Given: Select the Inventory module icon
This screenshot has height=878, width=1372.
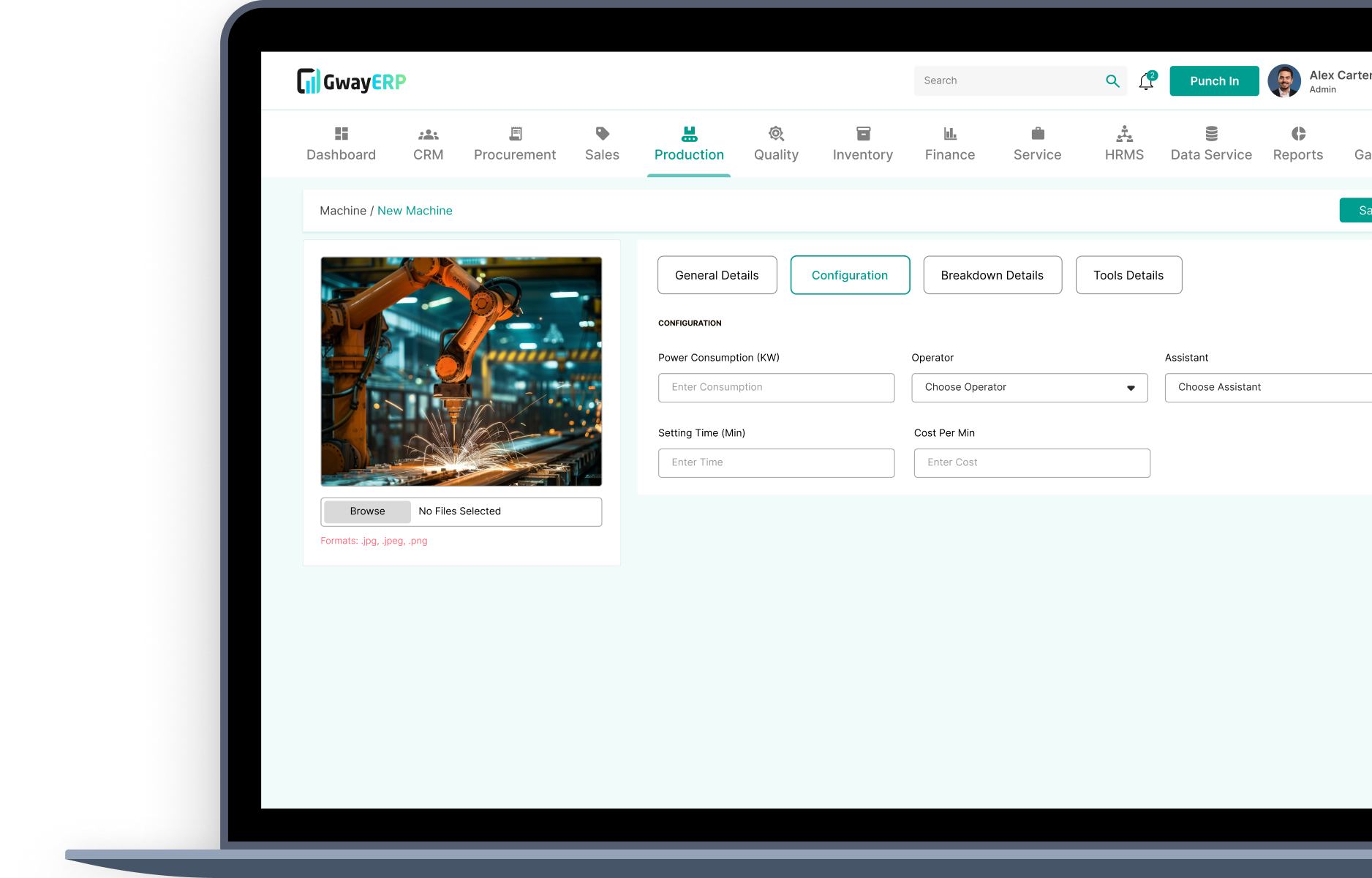Looking at the screenshot, I should 863,134.
